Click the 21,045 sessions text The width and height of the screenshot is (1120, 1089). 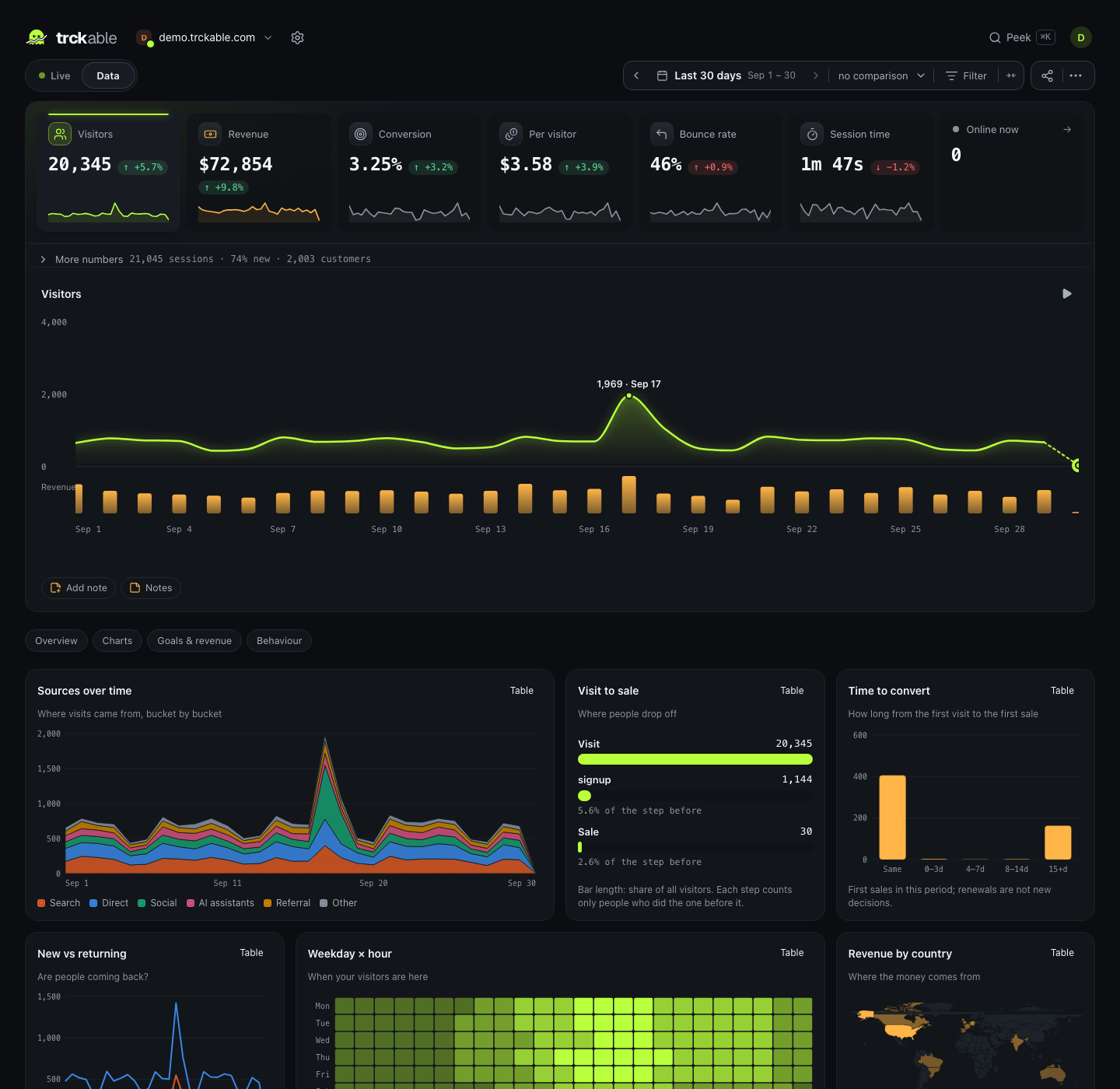click(171, 259)
